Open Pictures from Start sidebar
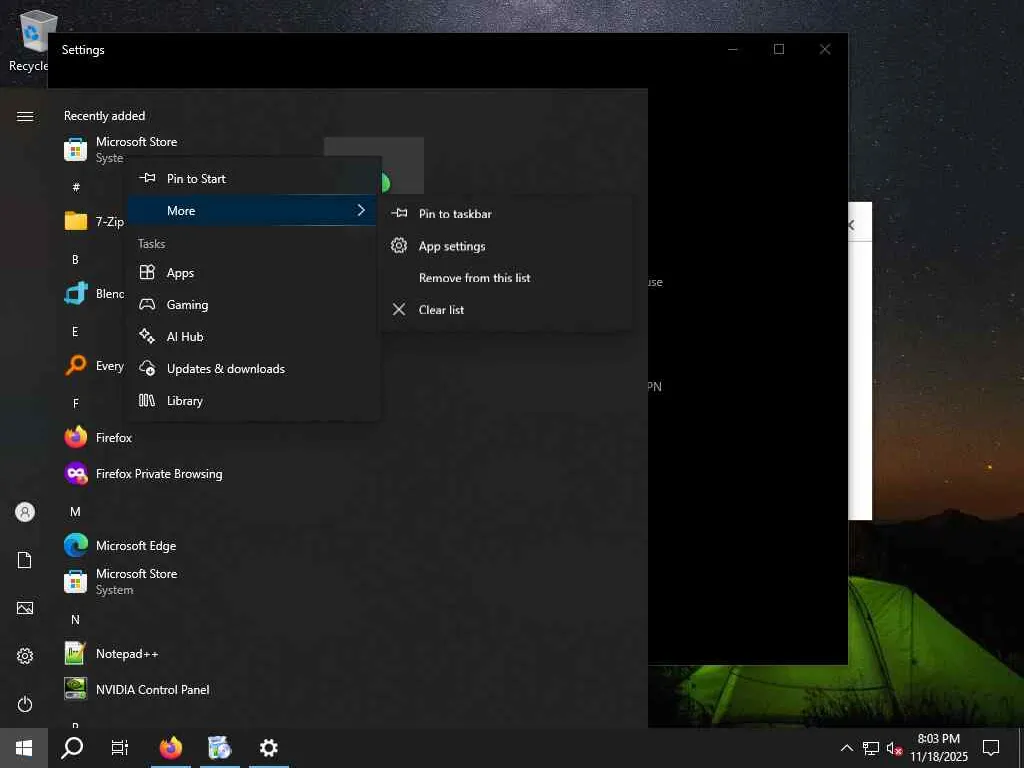The width and height of the screenshot is (1024, 768). point(25,608)
